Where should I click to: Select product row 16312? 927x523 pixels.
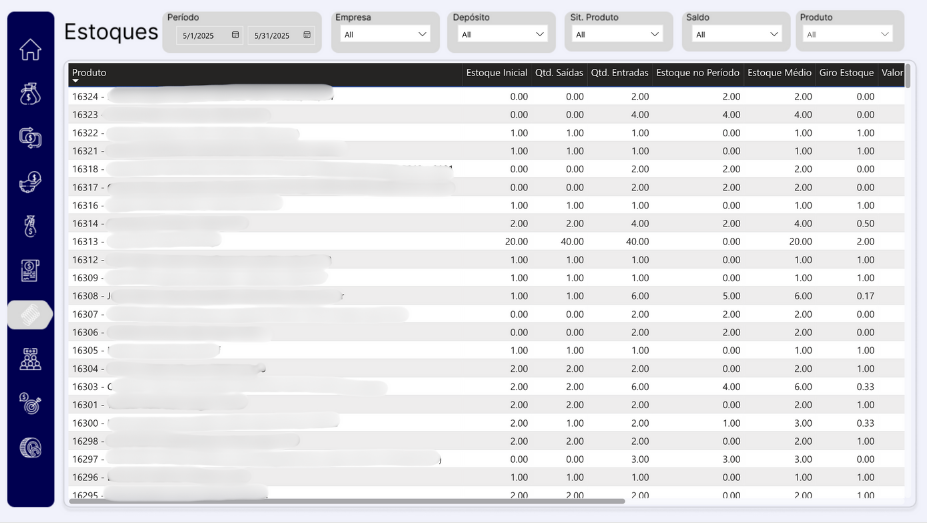[x=486, y=259]
